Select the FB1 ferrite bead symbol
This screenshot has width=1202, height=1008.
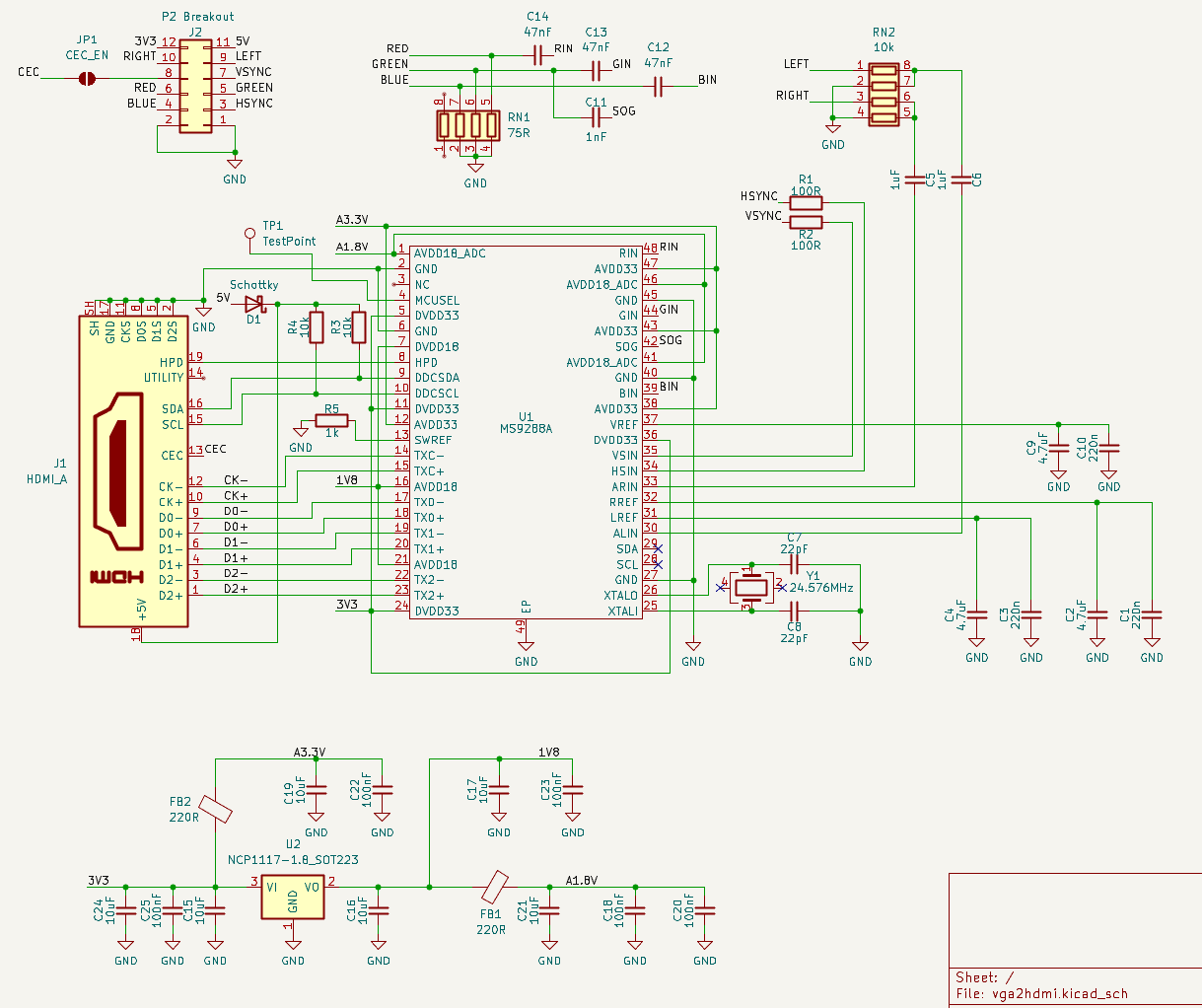(495, 887)
